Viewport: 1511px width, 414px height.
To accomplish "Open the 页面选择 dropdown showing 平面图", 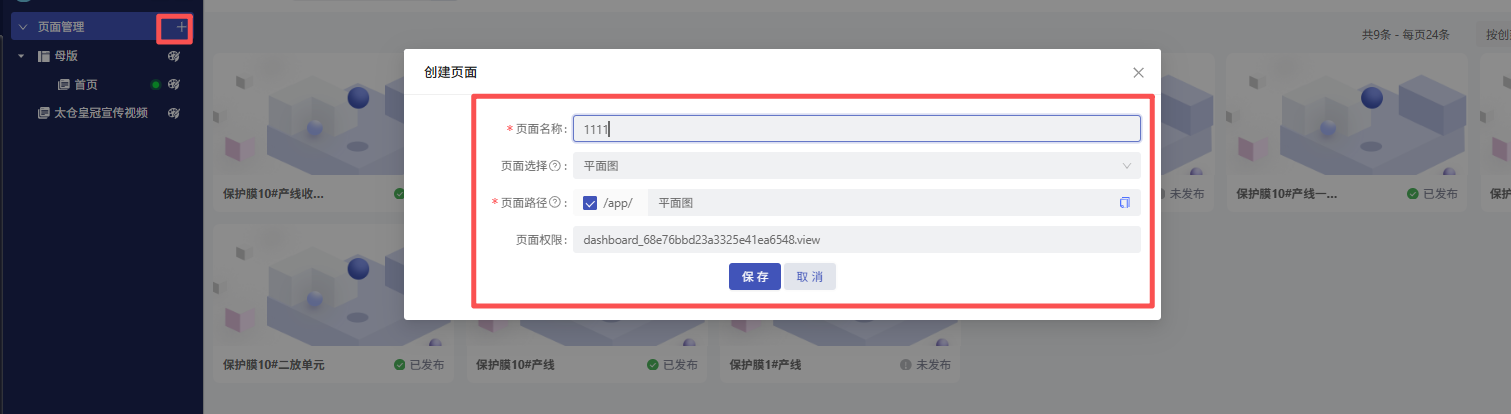I will click(855, 166).
